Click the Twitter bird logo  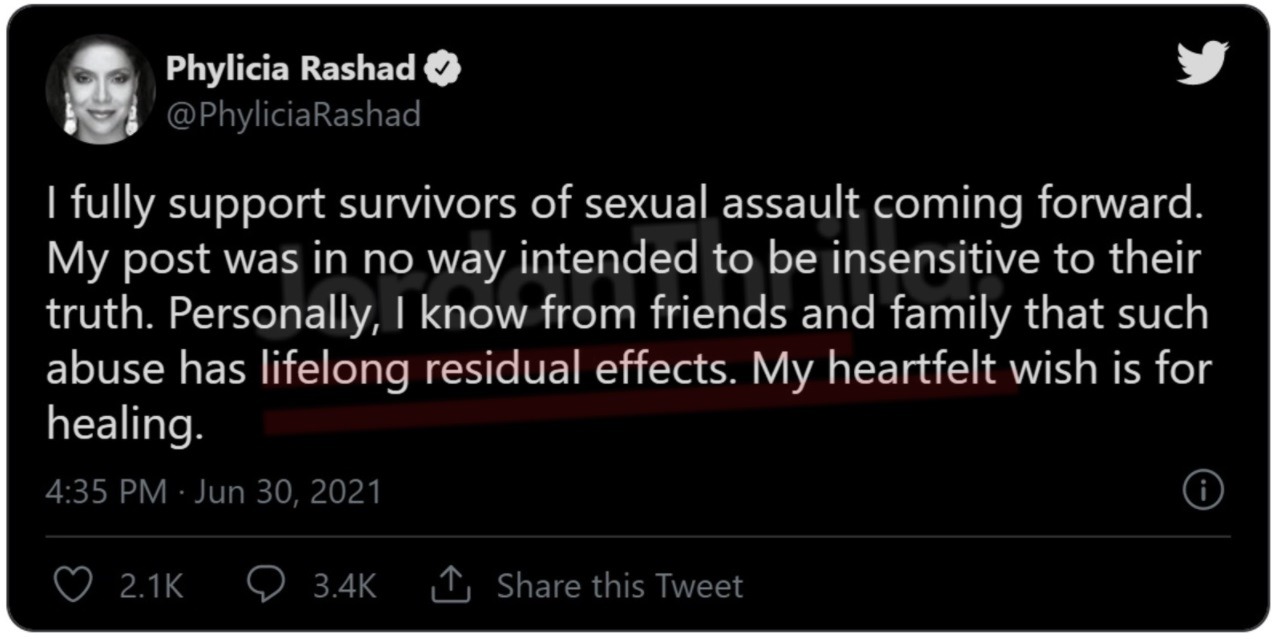click(x=1201, y=65)
